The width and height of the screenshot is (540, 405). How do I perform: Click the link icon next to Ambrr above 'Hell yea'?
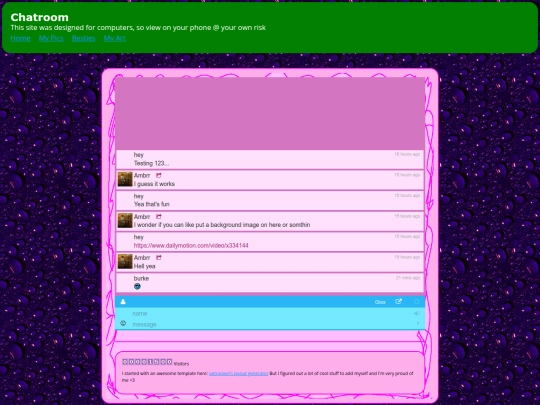pos(158,258)
